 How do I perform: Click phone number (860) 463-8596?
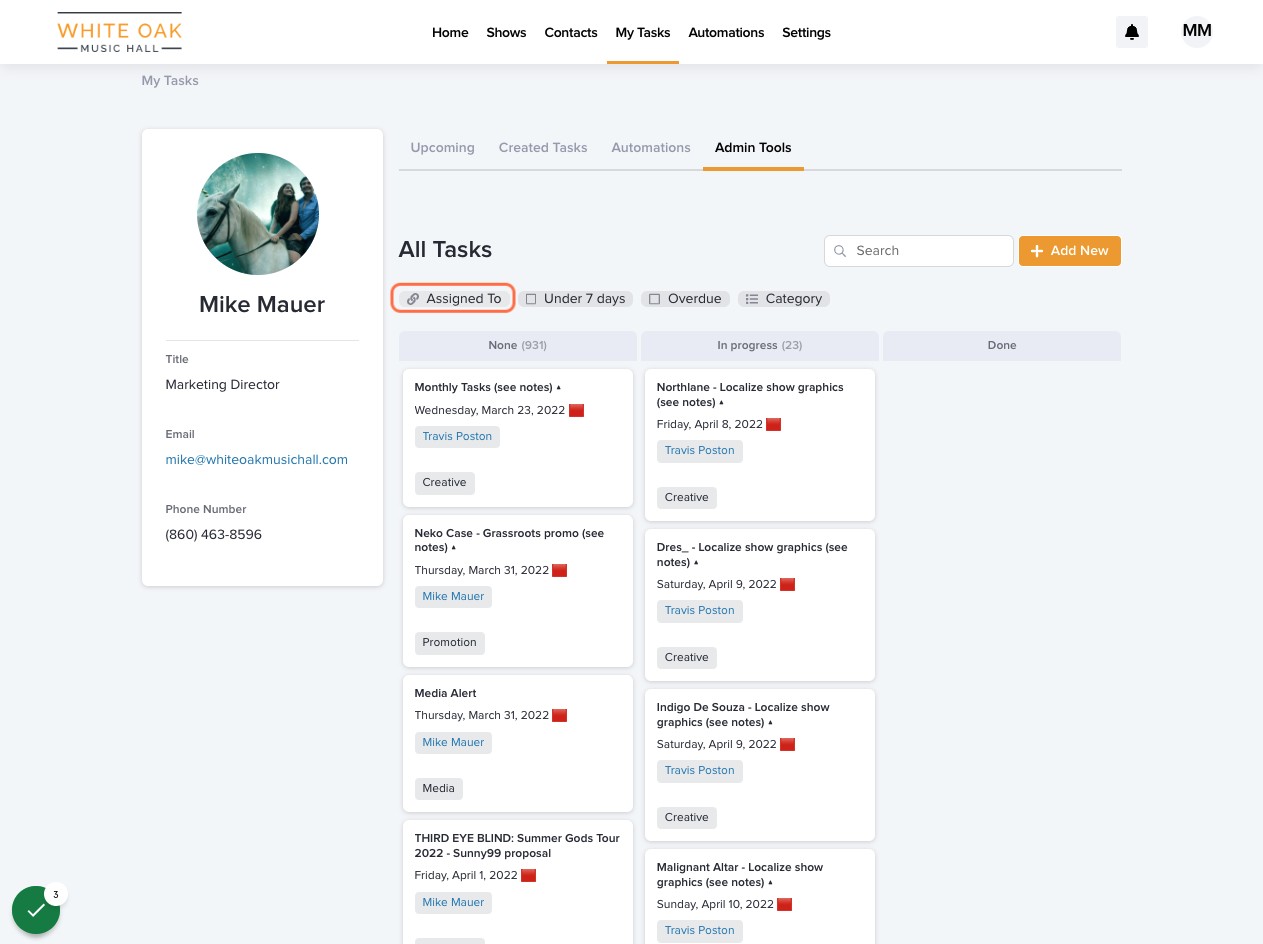213,534
